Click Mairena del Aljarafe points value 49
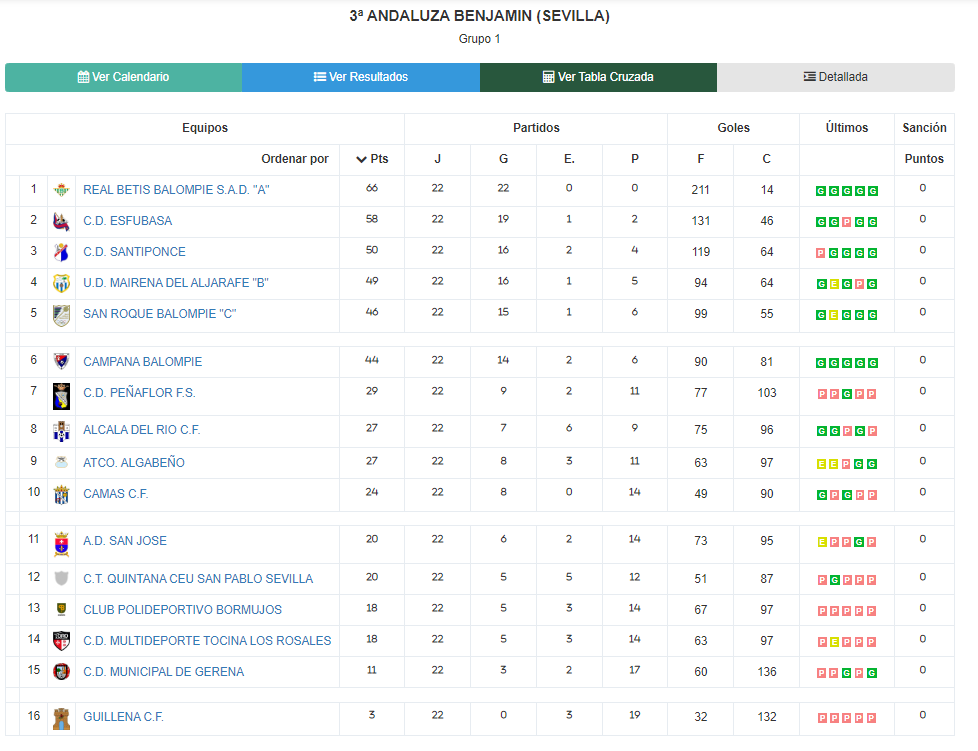The height and width of the screenshot is (751, 978). coord(372,281)
